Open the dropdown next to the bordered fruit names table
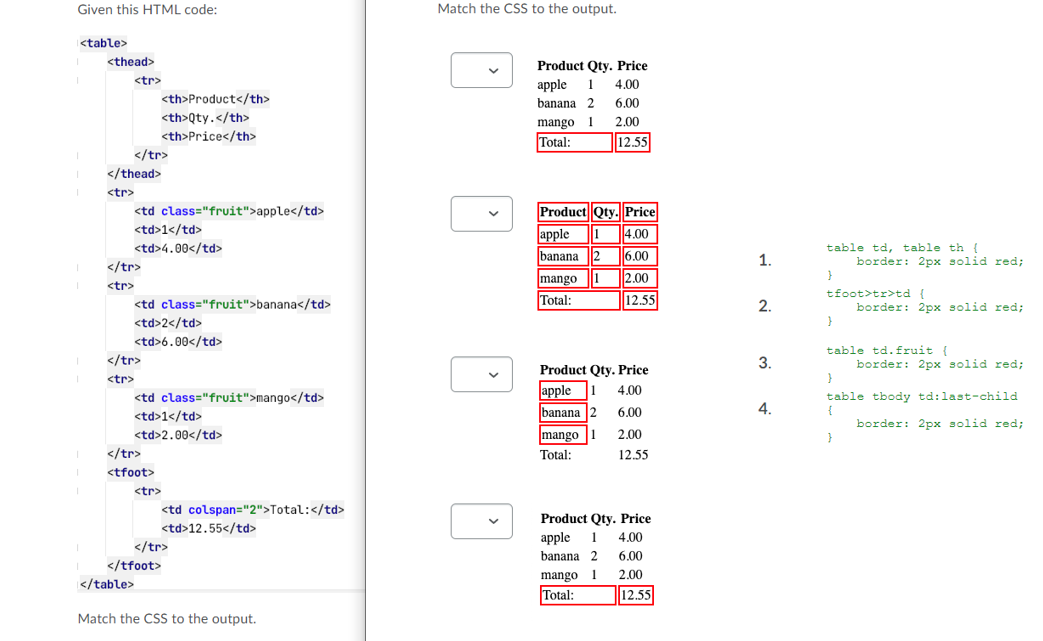1043x641 pixels. tap(481, 374)
